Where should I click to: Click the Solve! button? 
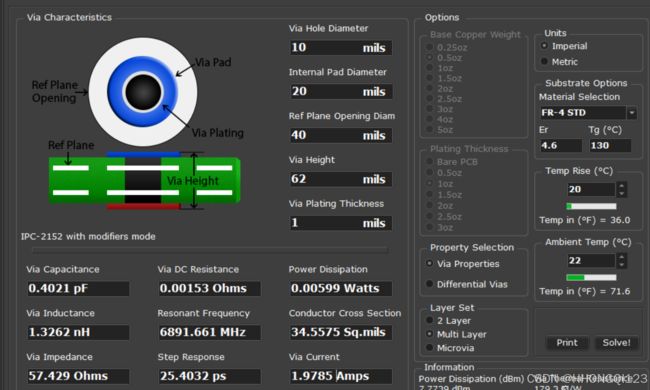[616, 343]
